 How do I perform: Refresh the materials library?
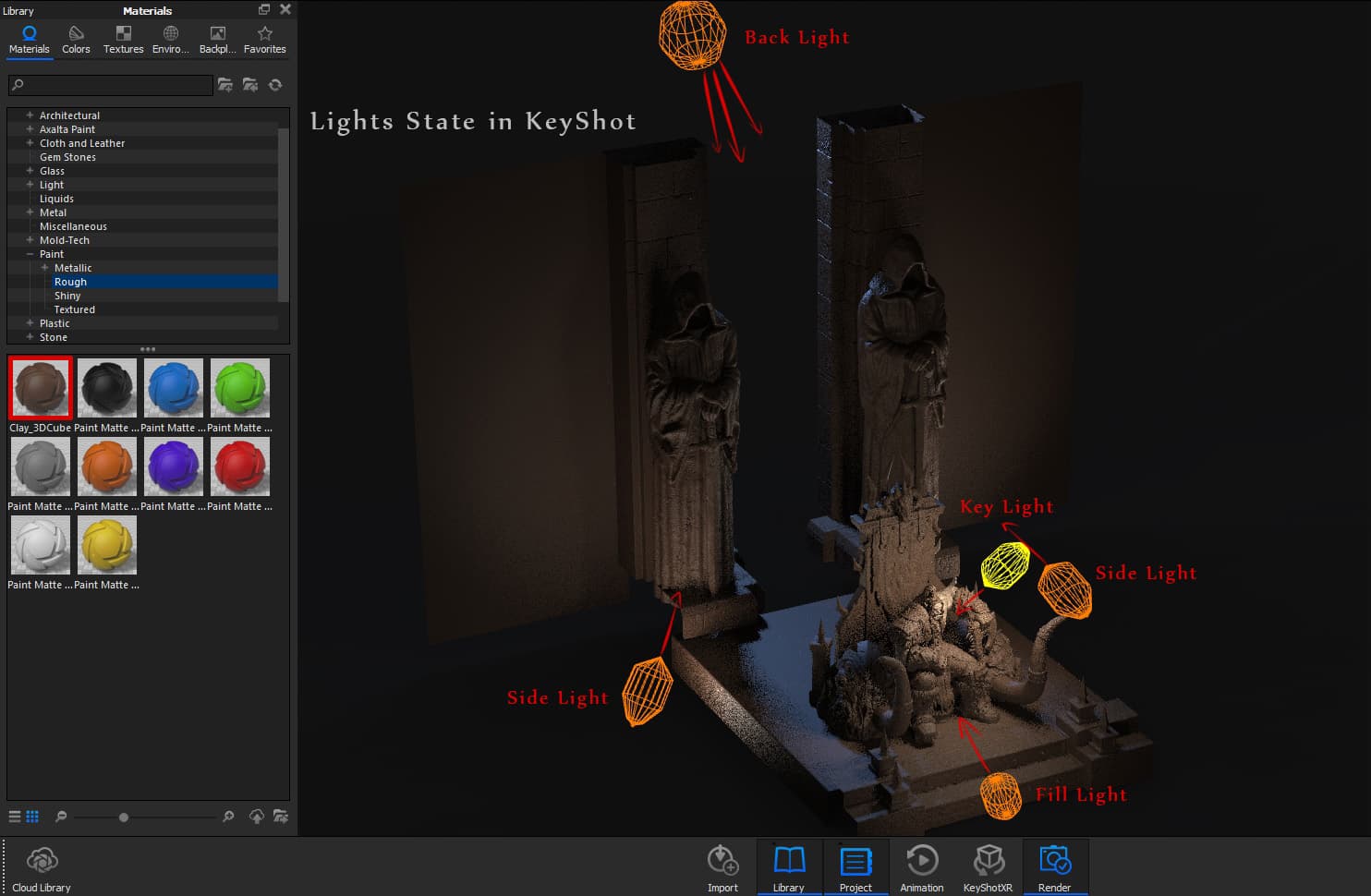click(275, 85)
